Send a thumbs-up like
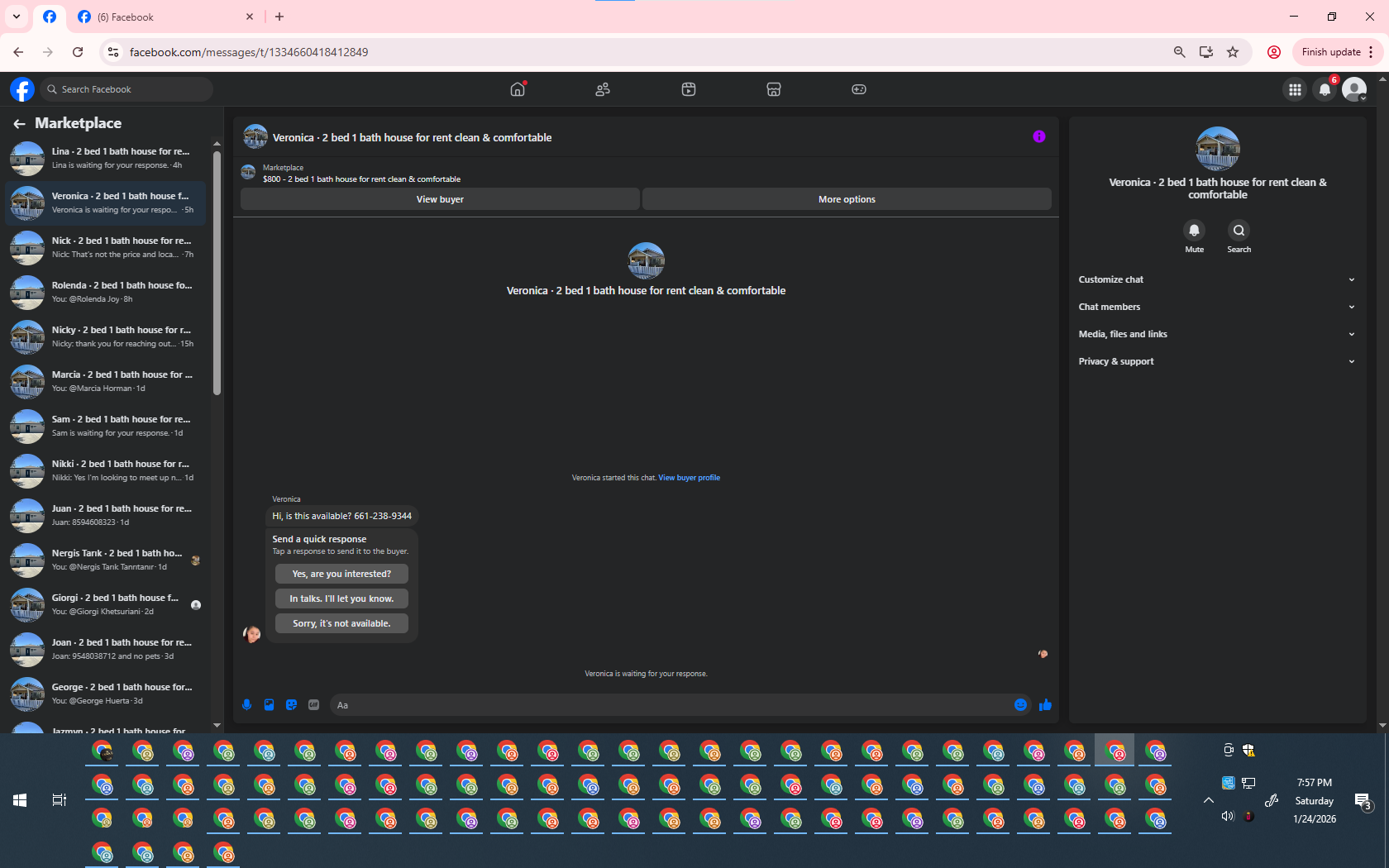Screen dimensions: 1389x868 pos(1045,705)
